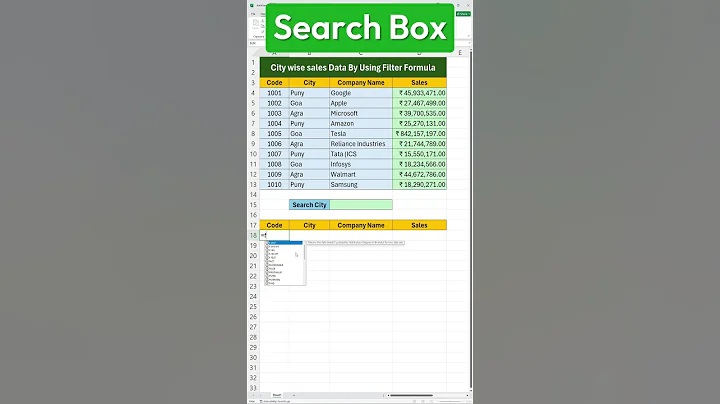This screenshot has height=404, width=720.
Task: Select the 'Code' header in row 3
Action: (275, 83)
